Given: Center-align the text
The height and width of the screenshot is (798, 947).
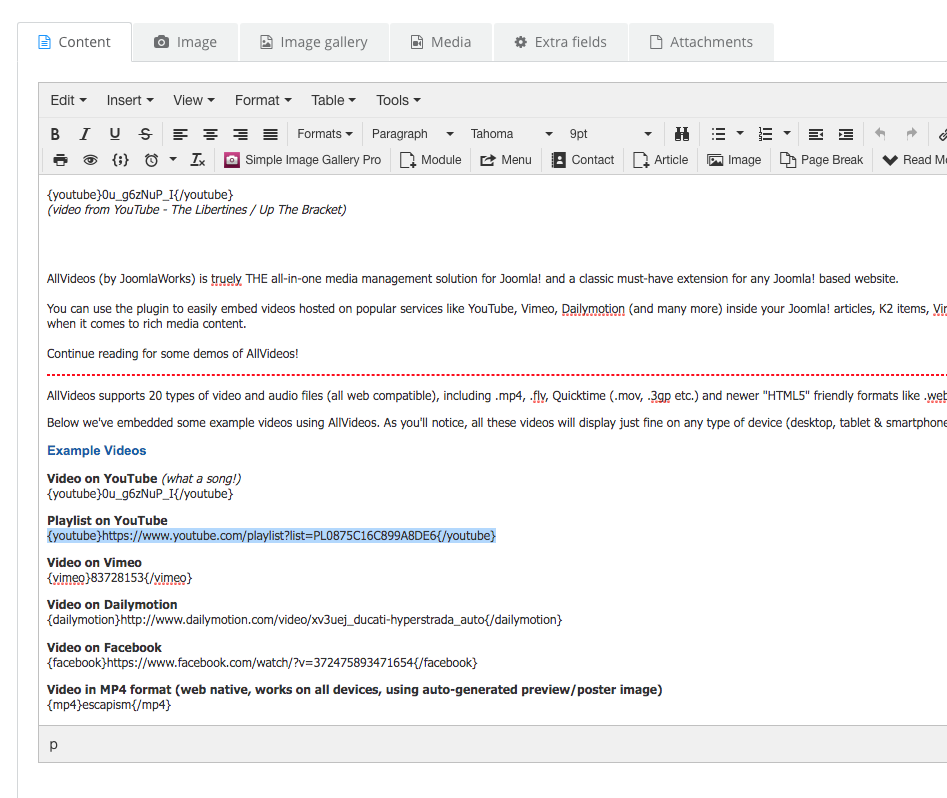Looking at the screenshot, I should pos(210,134).
